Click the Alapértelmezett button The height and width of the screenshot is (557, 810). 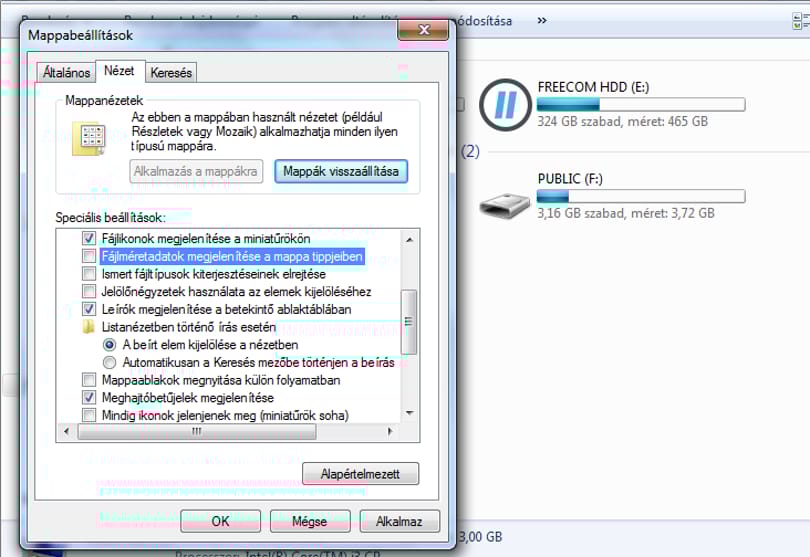(x=360, y=473)
